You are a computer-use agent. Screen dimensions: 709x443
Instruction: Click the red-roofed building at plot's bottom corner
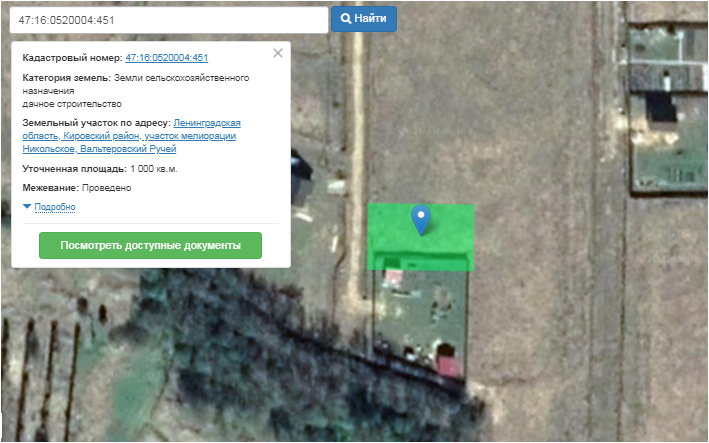[x=449, y=365]
